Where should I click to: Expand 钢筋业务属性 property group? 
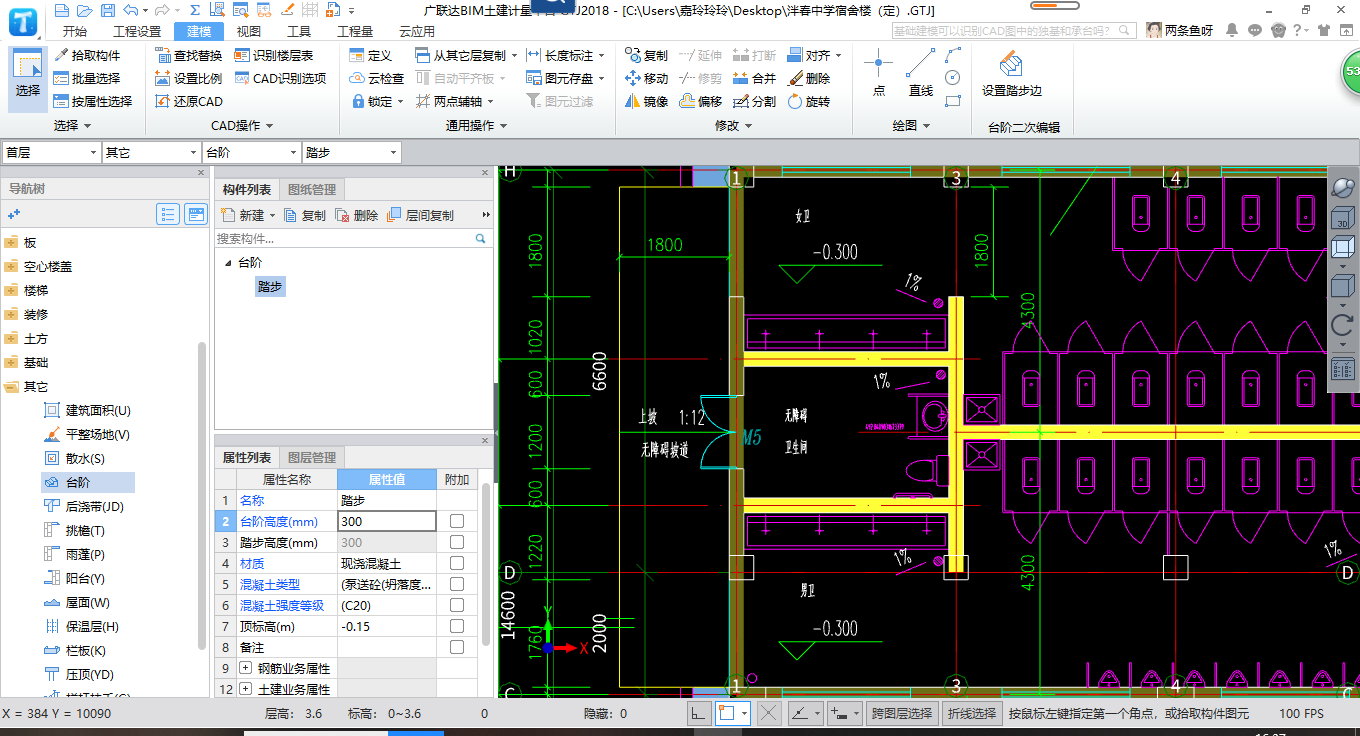(x=246, y=668)
